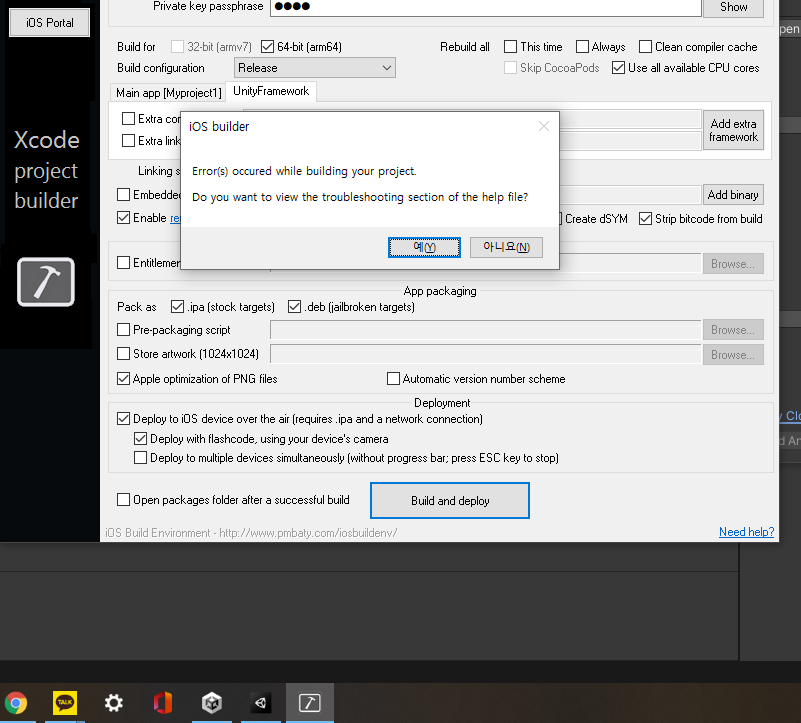
Task: Click the 아니요(N) No button
Action: 506,247
